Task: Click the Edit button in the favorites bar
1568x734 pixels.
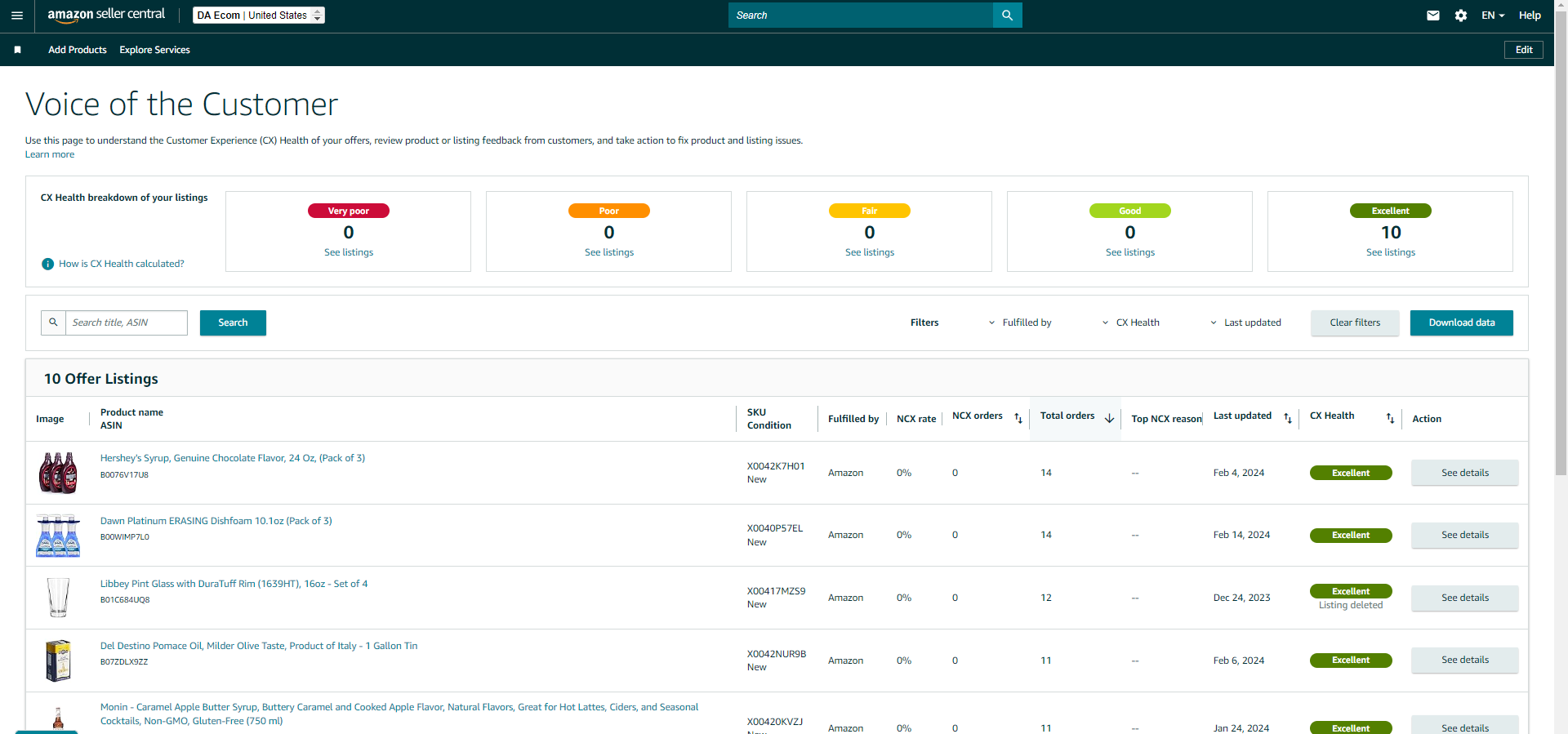Action: [x=1524, y=50]
